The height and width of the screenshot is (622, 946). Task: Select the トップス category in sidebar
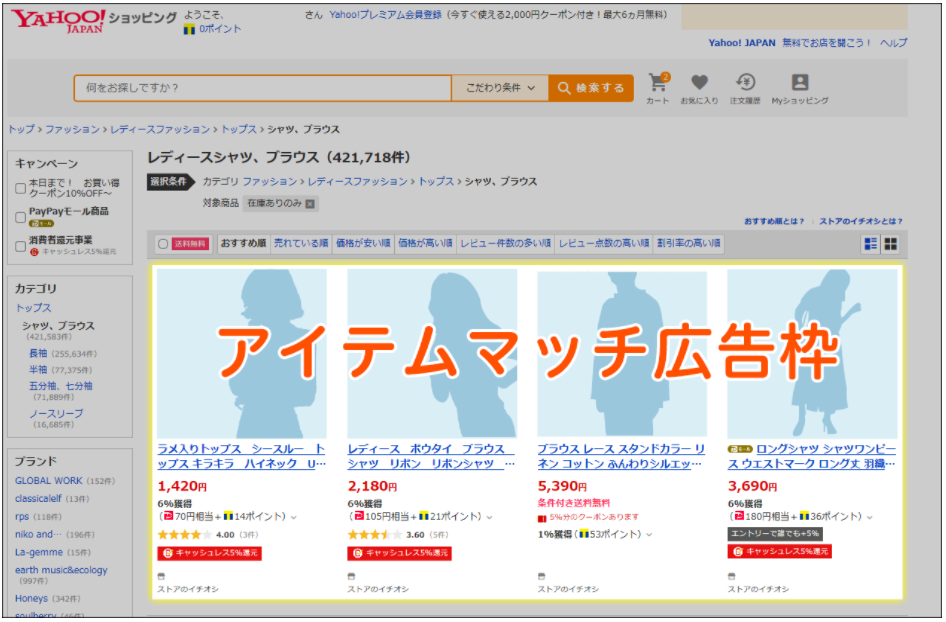tap(33, 308)
